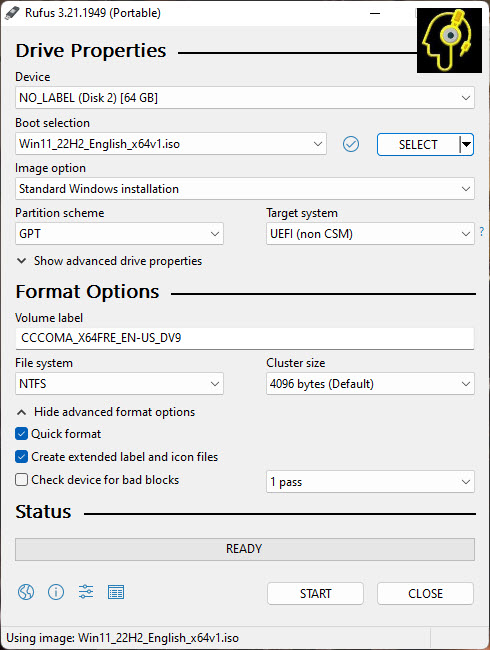Open the language globe icon
This screenshot has width=490, height=650.
26,592
